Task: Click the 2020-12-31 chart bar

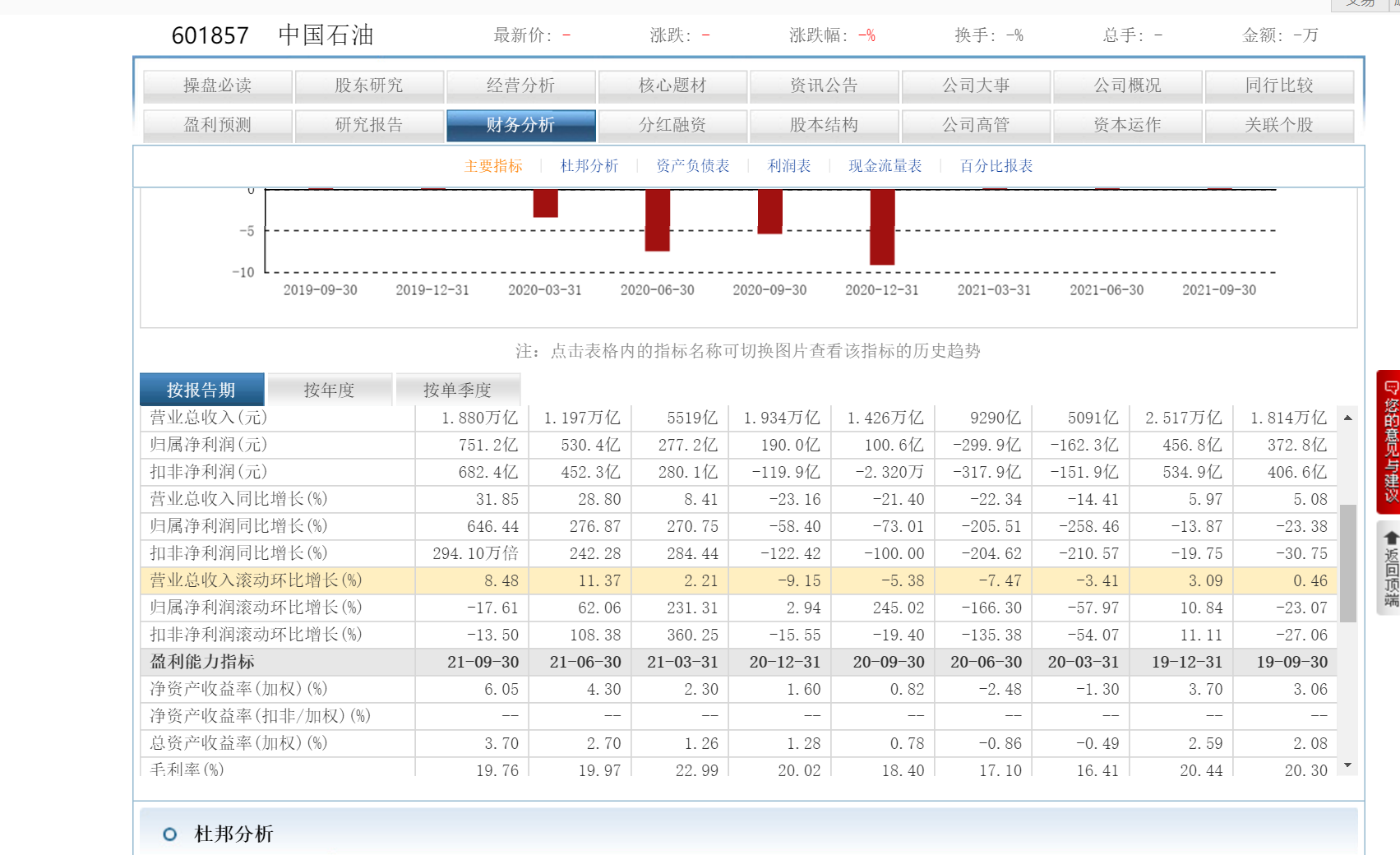Action: pyautogui.click(x=882, y=228)
